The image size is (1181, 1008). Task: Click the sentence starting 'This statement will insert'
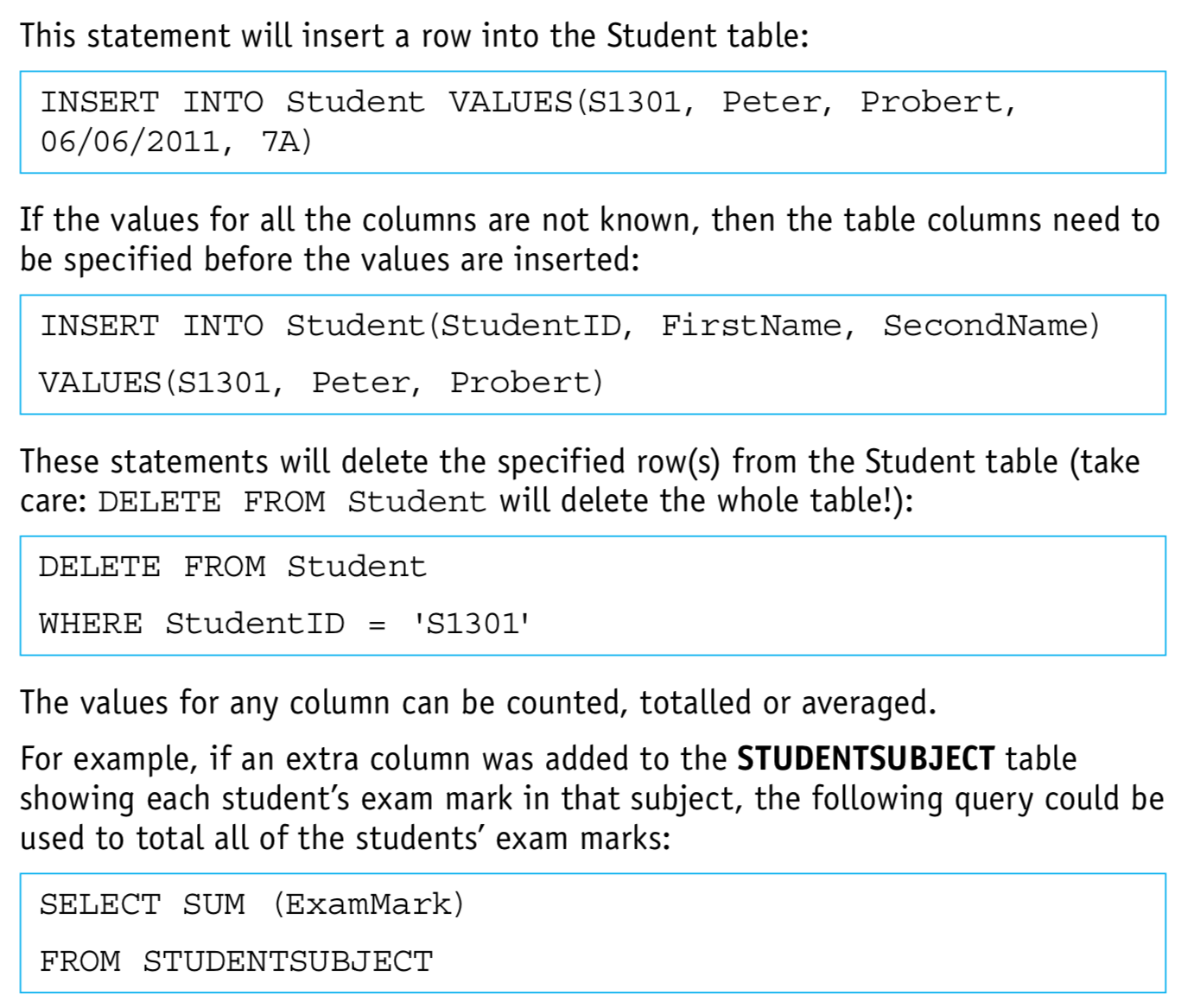(x=414, y=36)
